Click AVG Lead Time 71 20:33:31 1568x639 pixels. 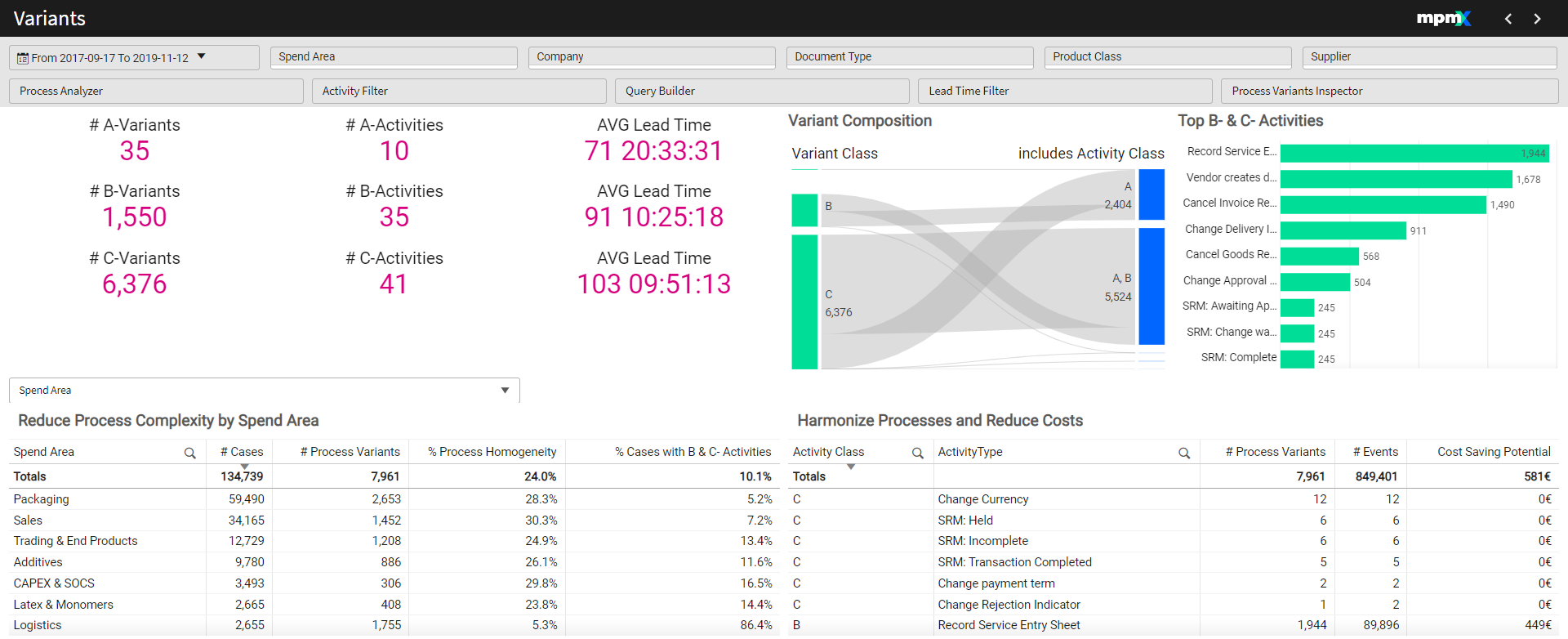tap(654, 151)
